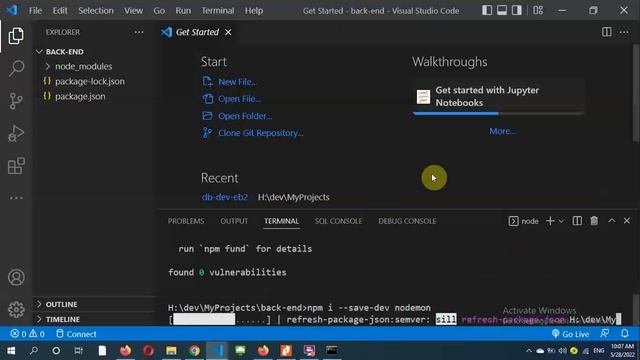Screen dimensions: 640x360
Task: Close the Get Started tab
Action: pos(228,32)
